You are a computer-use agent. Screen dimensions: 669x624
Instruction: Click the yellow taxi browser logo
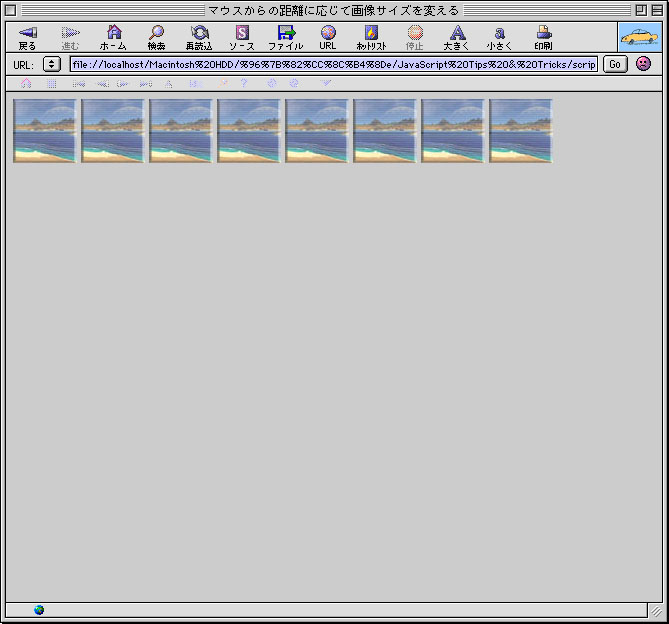(640, 37)
